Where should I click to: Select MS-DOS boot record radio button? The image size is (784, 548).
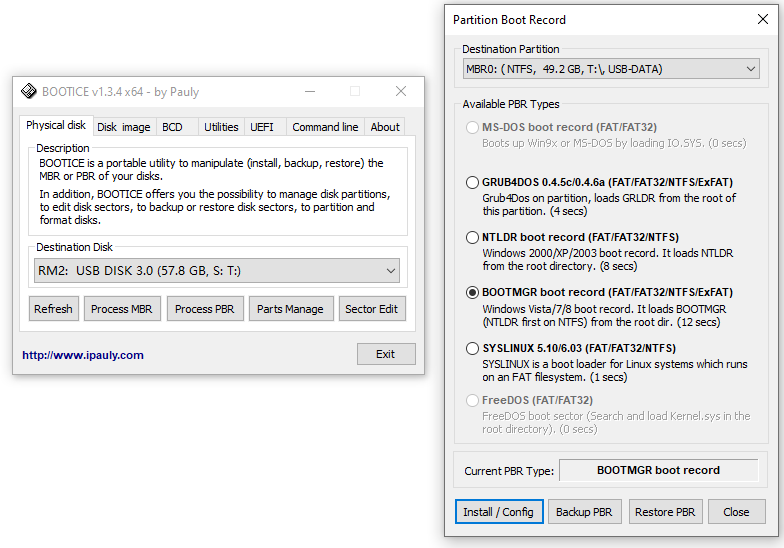472,127
